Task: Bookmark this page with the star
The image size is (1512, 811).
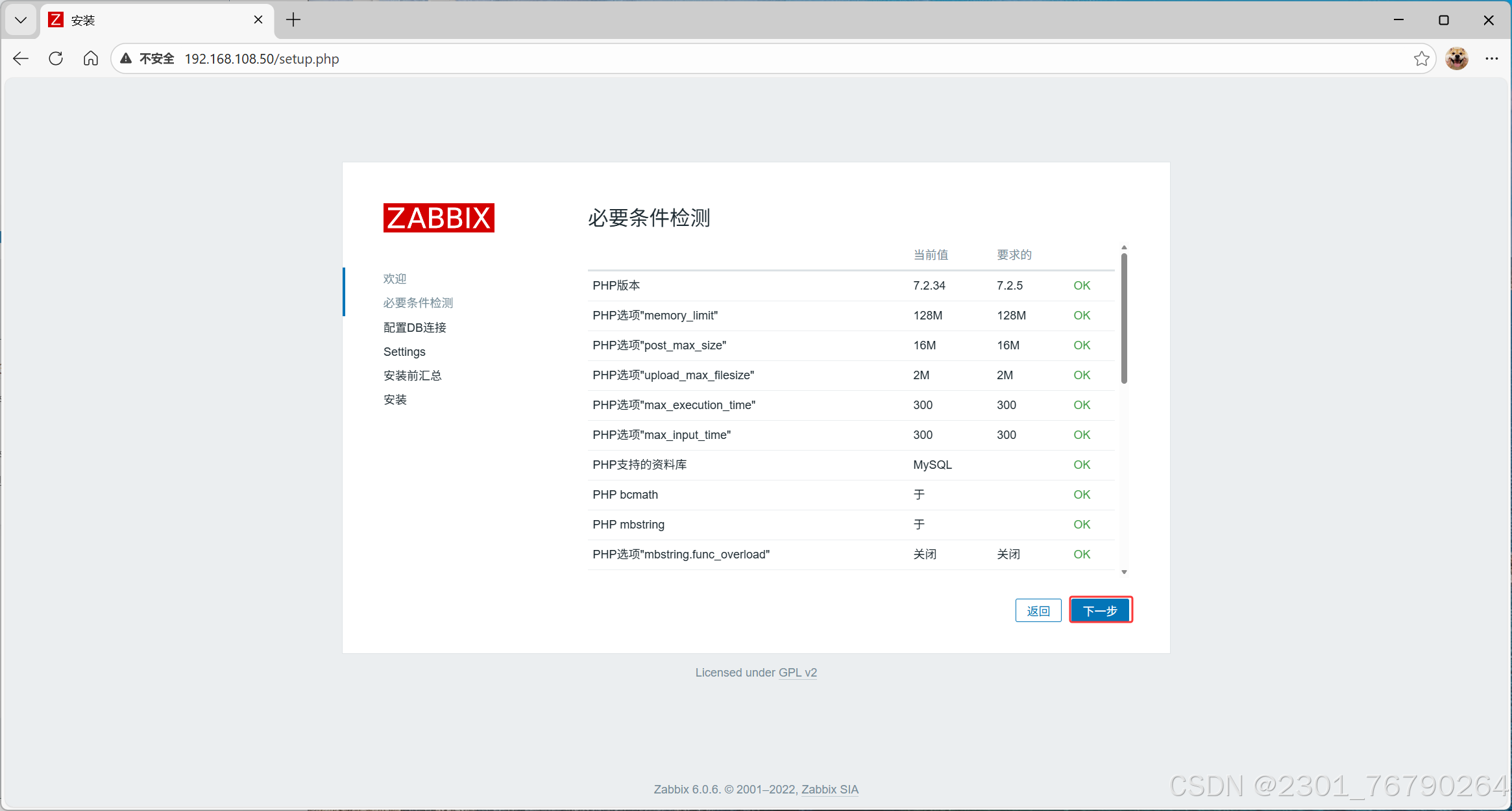Action: pyautogui.click(x=1421, y=58)
